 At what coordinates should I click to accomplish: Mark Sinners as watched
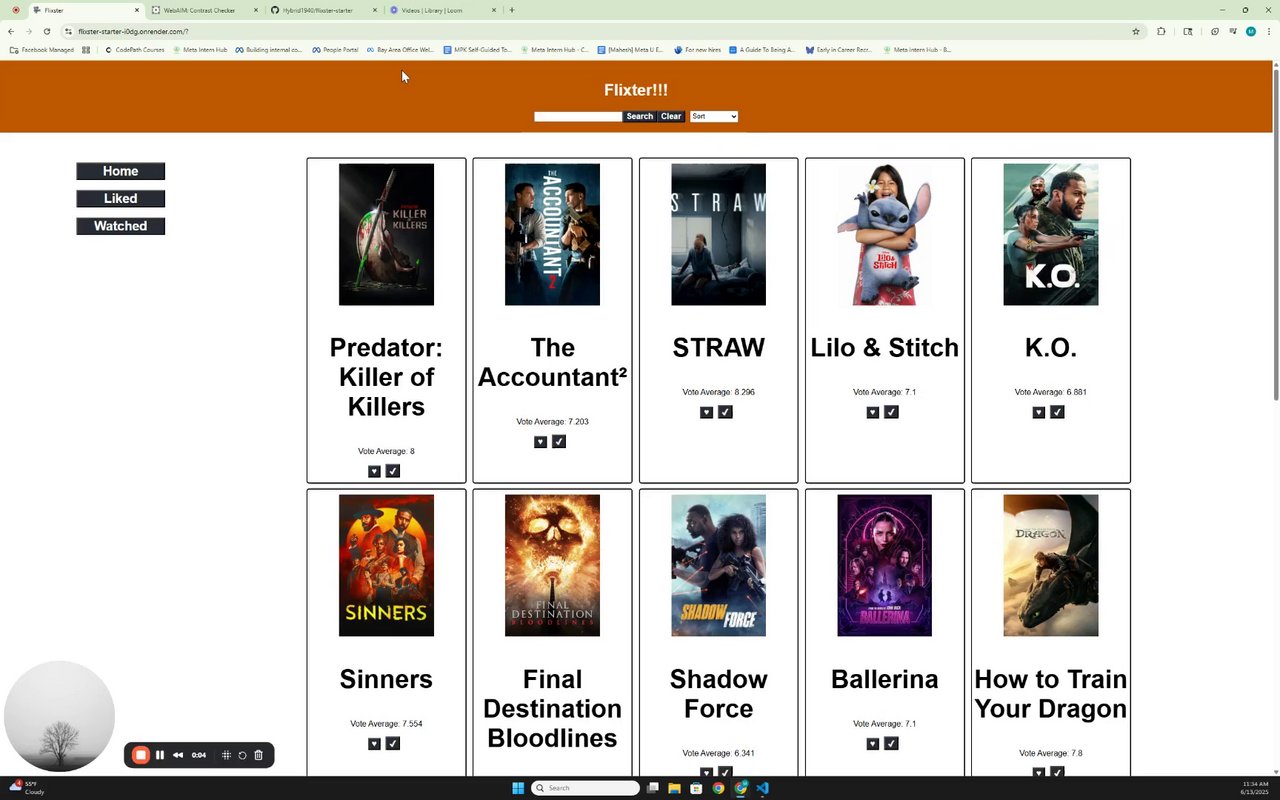point(393,744)
